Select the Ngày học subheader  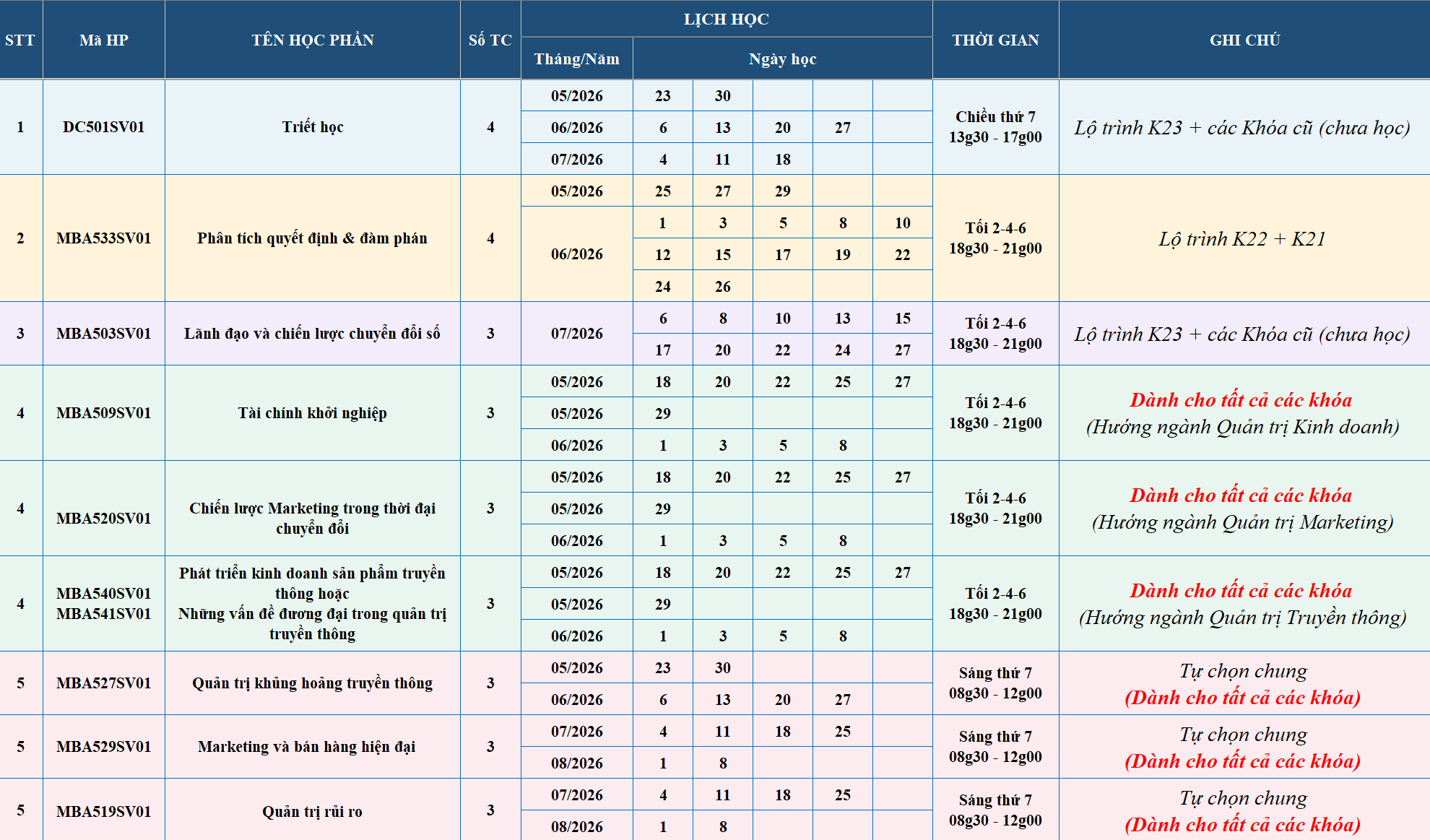click(782, 59)
